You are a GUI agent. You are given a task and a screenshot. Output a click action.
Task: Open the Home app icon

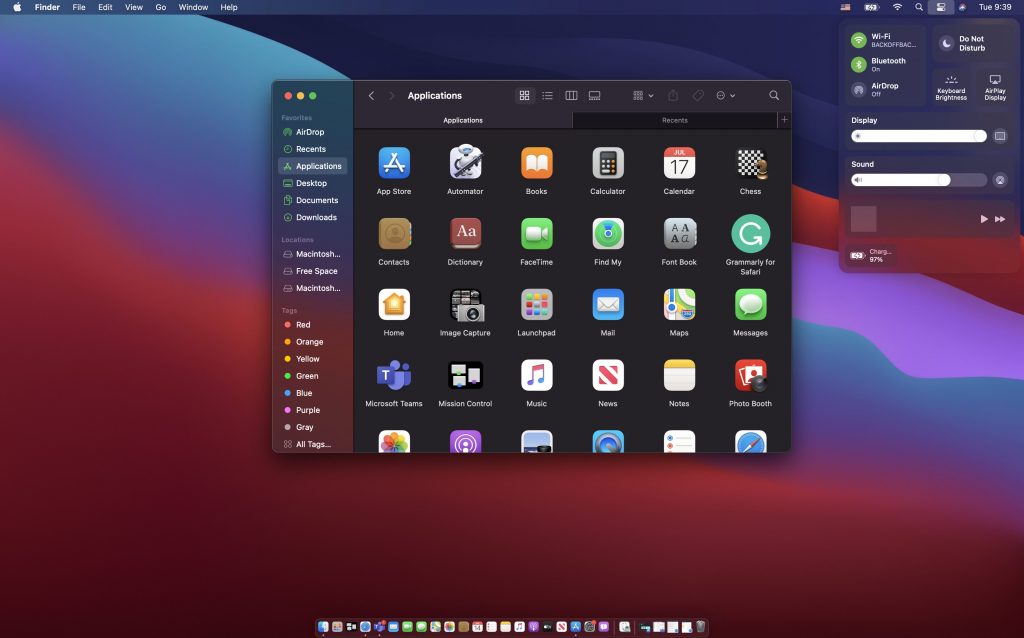[394, 304]
